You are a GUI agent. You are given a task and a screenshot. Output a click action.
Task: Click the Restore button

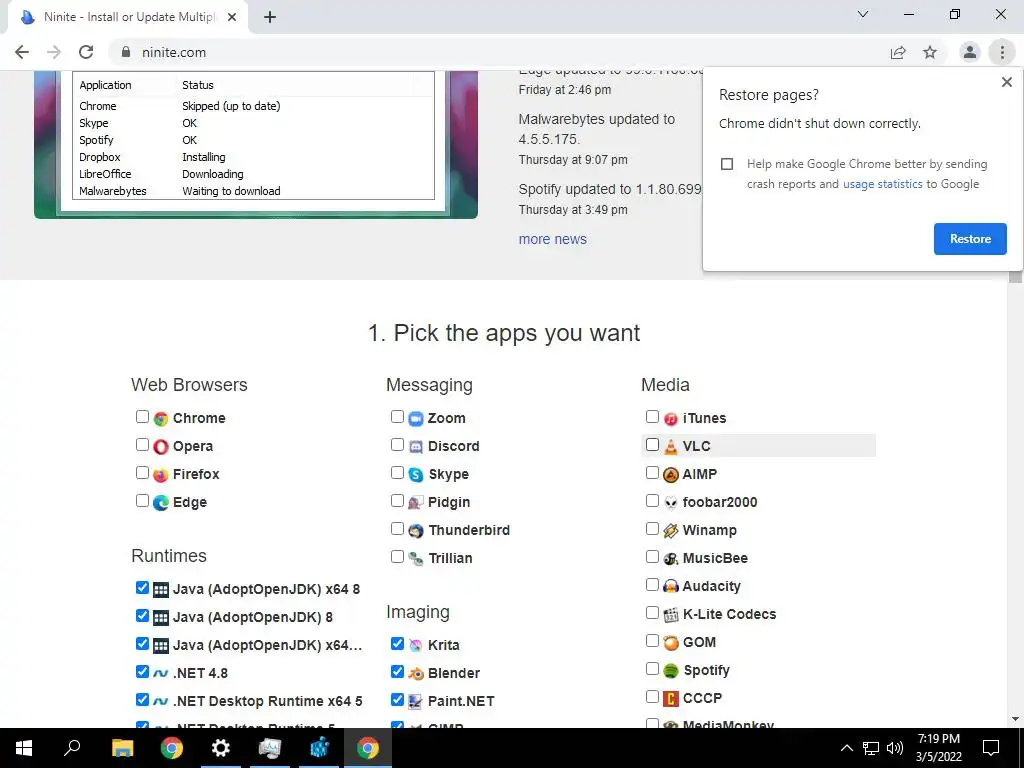[x=970, y=239]
